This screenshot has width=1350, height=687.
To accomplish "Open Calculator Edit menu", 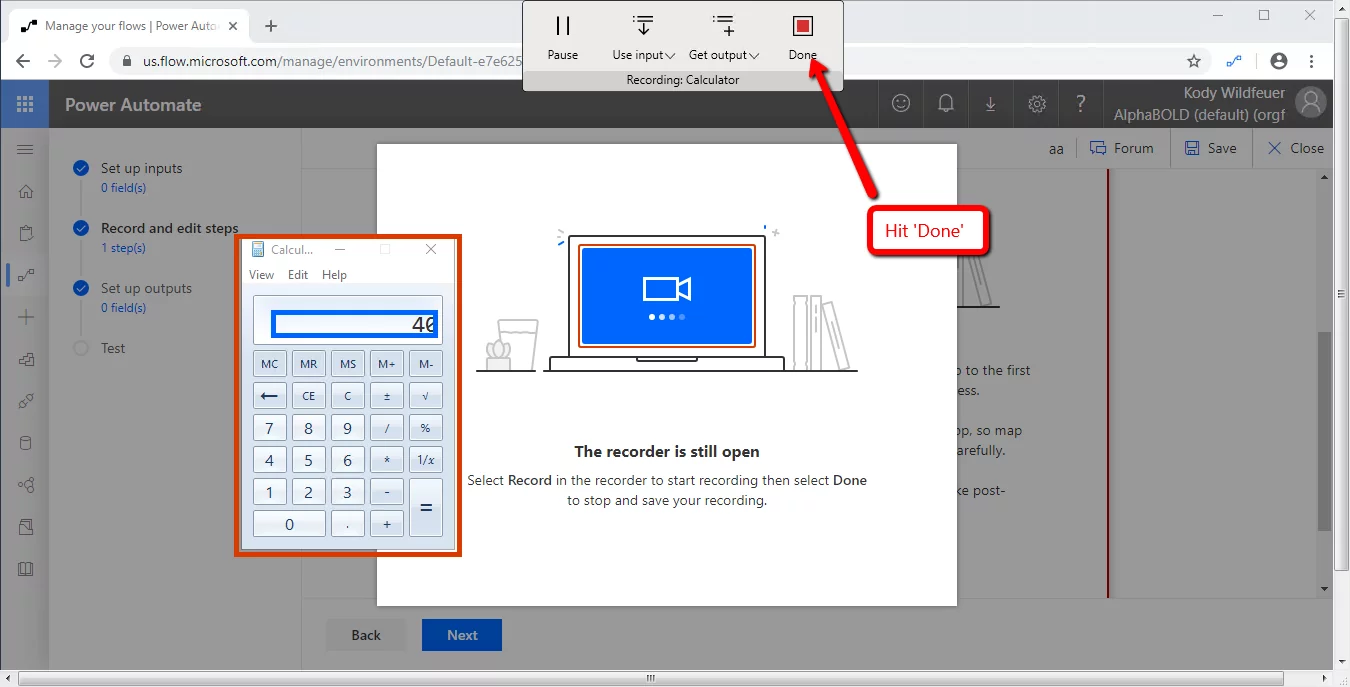I will coord(298,275).
